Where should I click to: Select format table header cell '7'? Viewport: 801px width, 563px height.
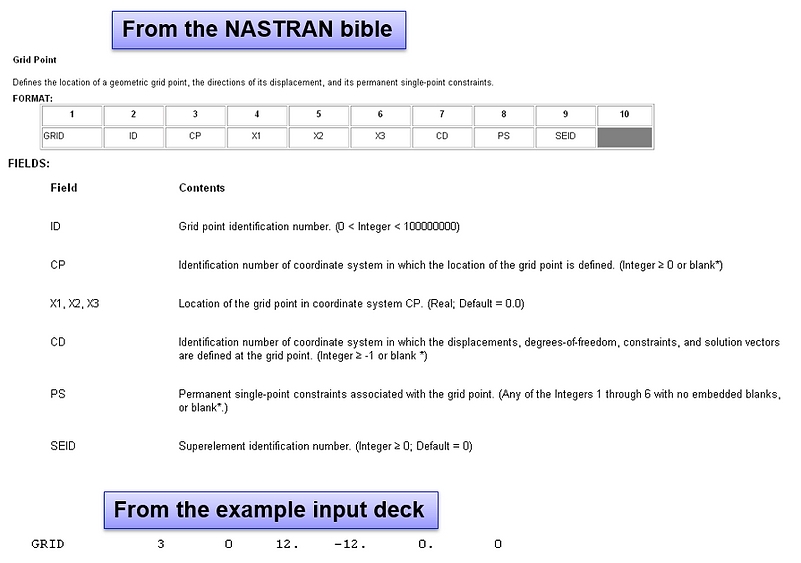pos(442,115)
